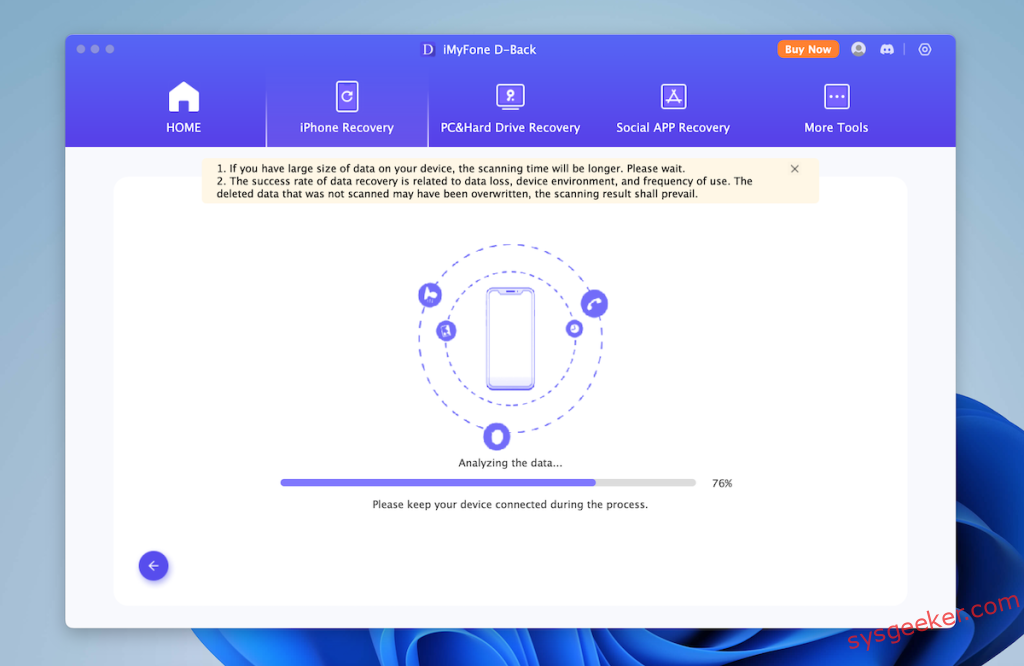Dismiss the scanning notice with the × button
This screenshot has height=666, width=1024.
tap(795, 168)
